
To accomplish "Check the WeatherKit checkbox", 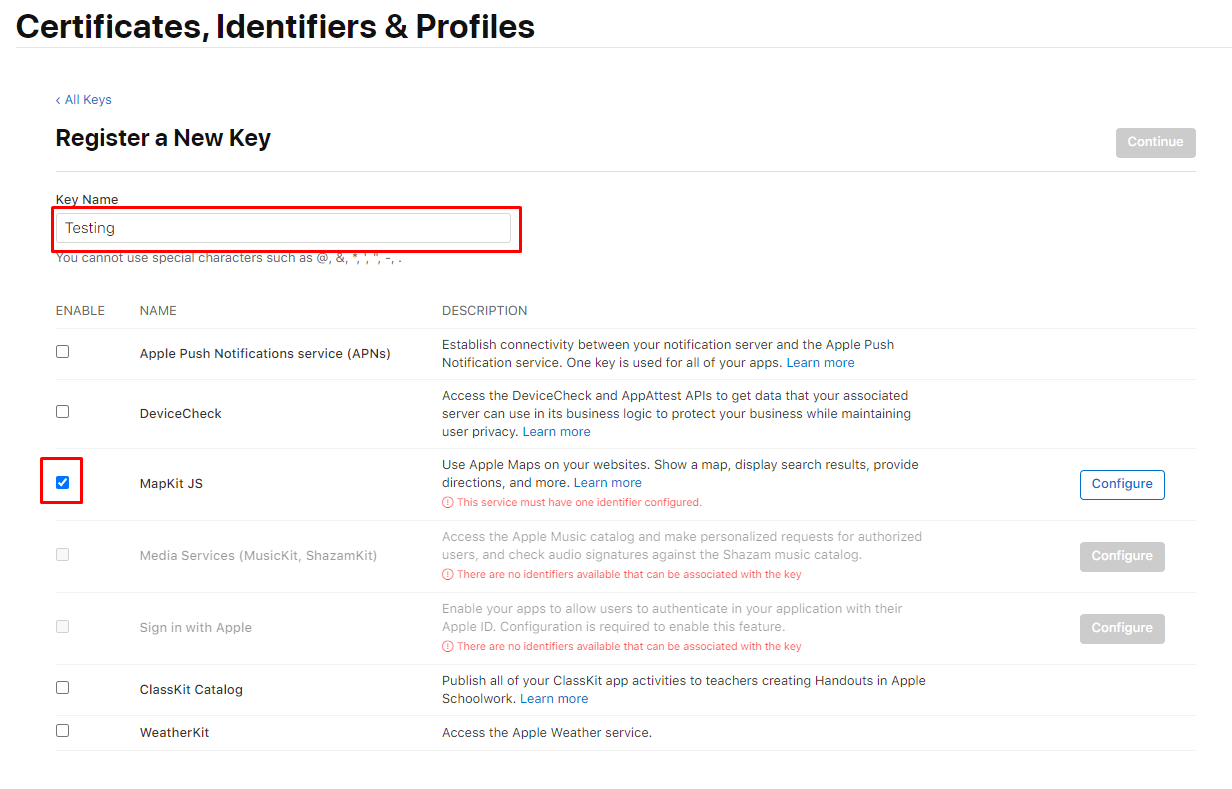I will pyautogui.click(x=63, y=731).
